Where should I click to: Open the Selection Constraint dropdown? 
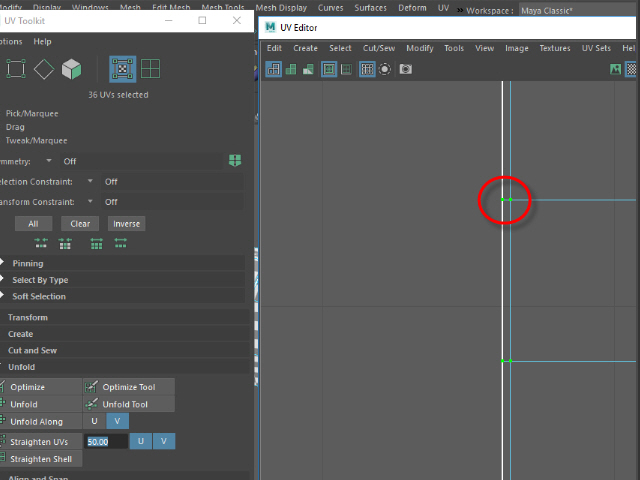coord(90,181)
